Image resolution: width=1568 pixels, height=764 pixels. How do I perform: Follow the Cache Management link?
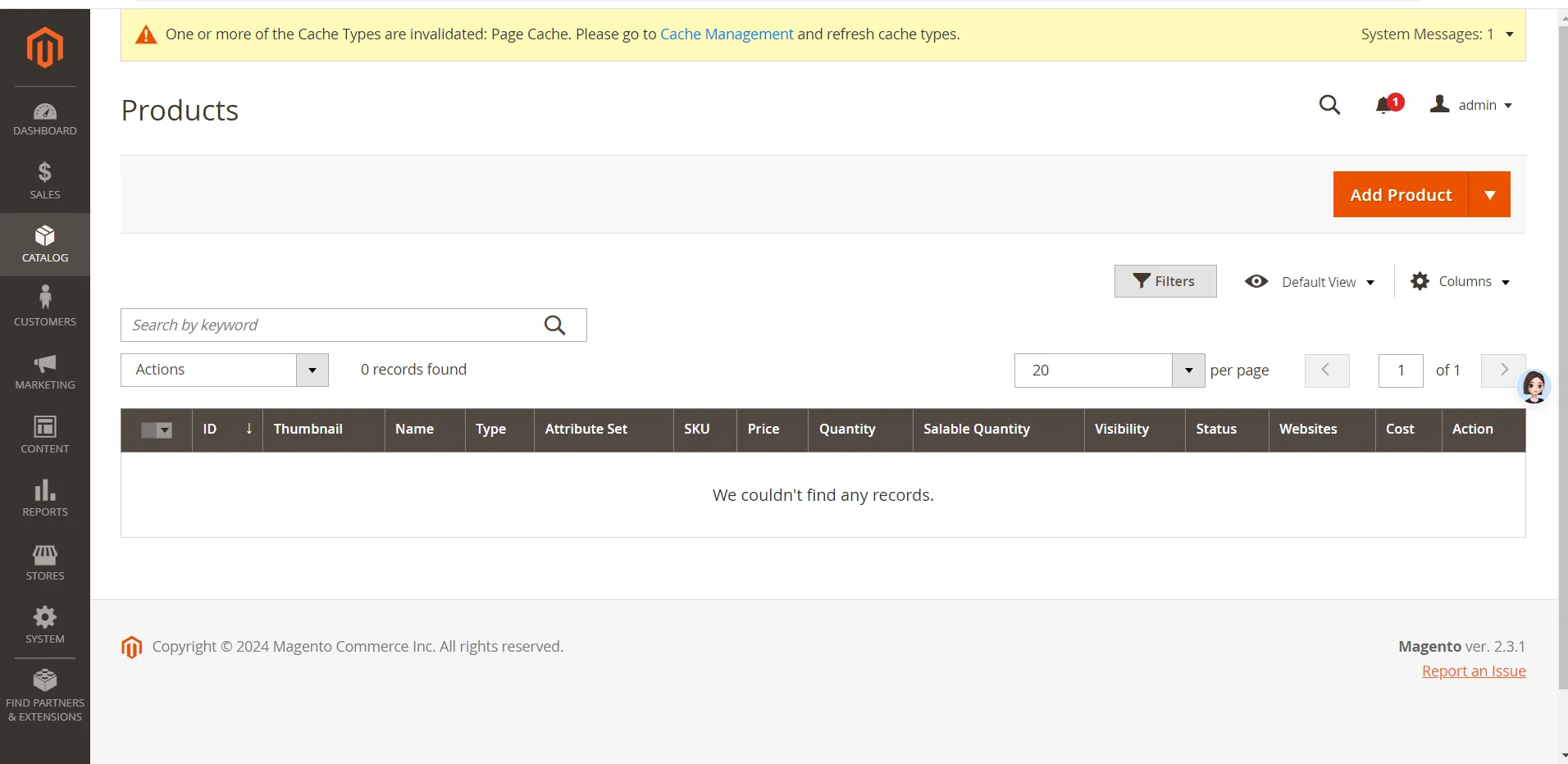click(727, 34)
